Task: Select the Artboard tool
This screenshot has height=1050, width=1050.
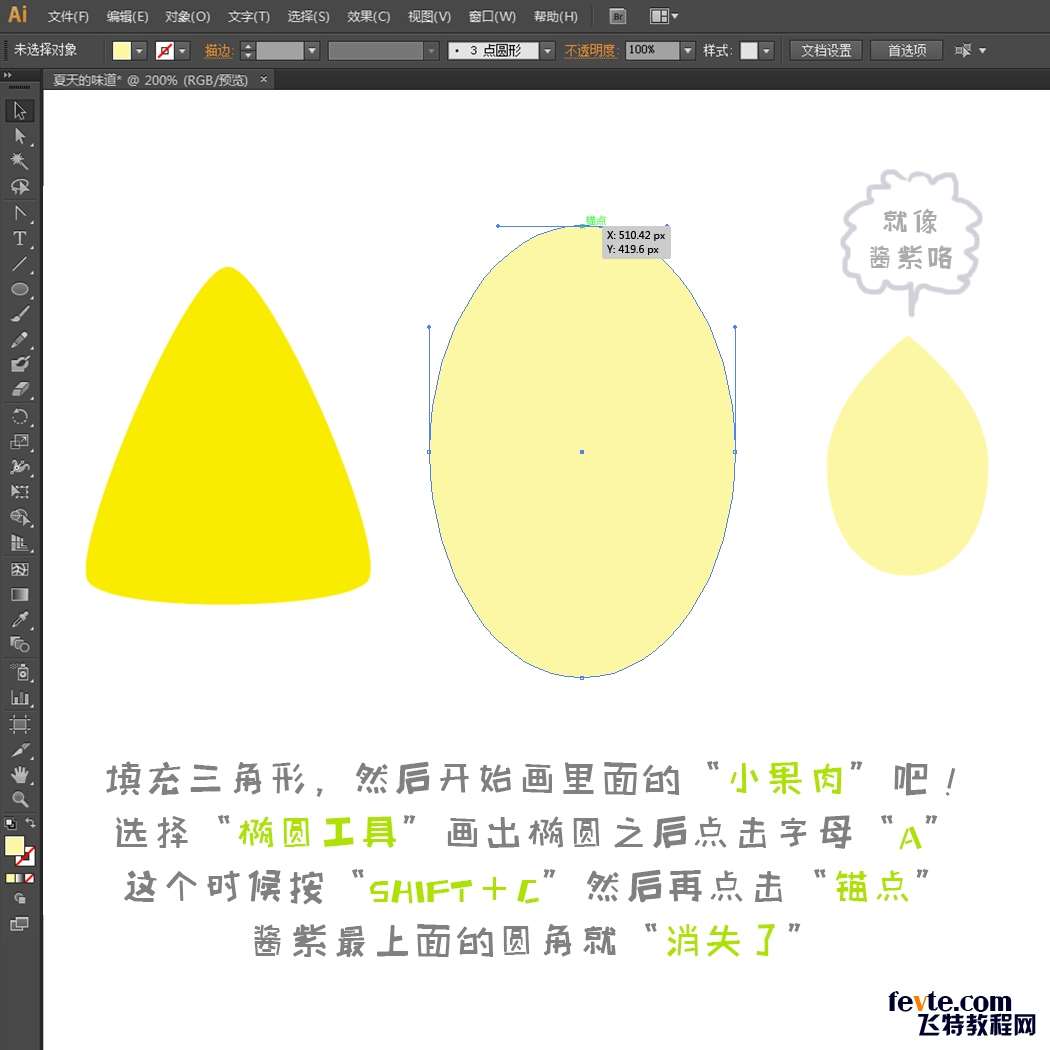Action: tap(19, 724)
